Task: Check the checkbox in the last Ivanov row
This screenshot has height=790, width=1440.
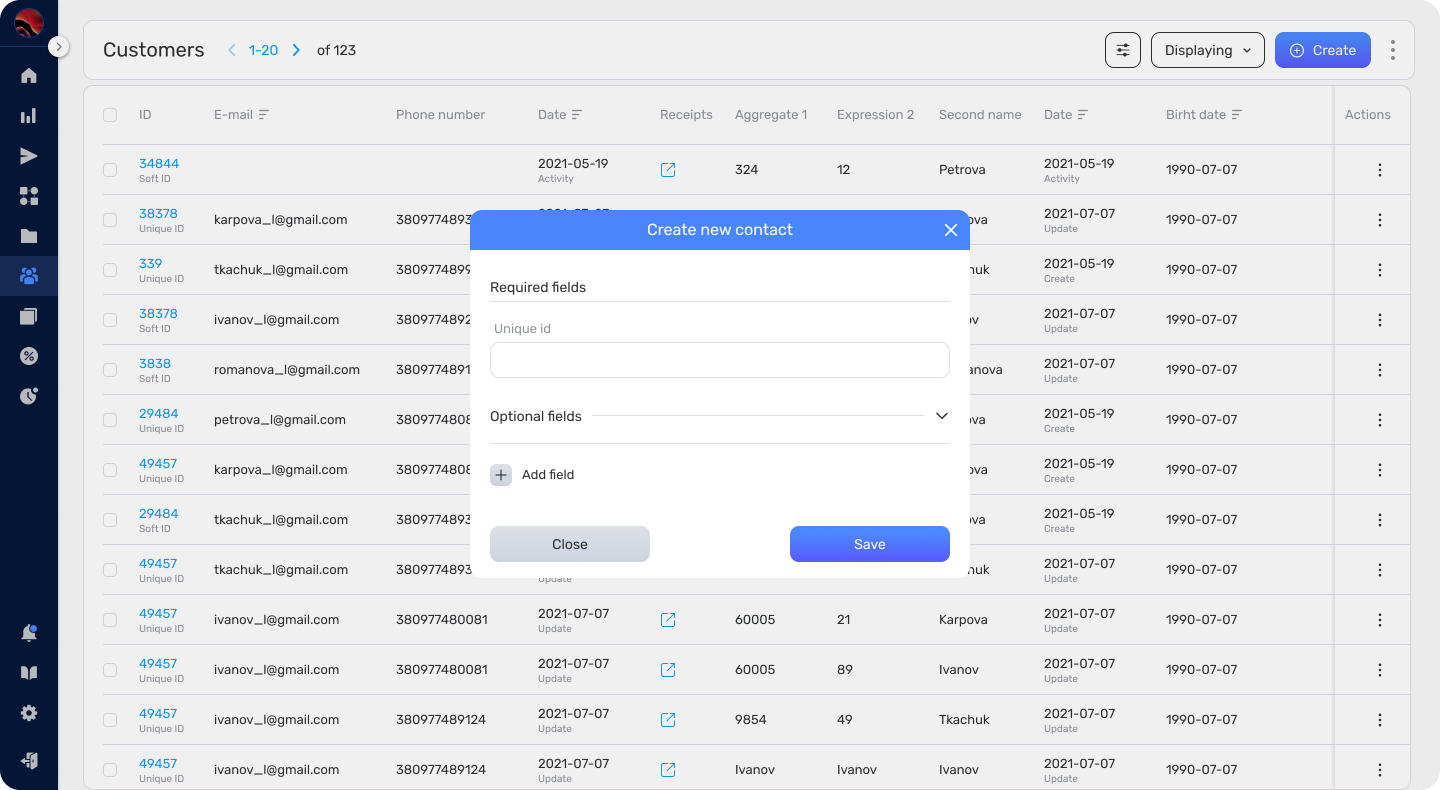Action: click(110, 770)
